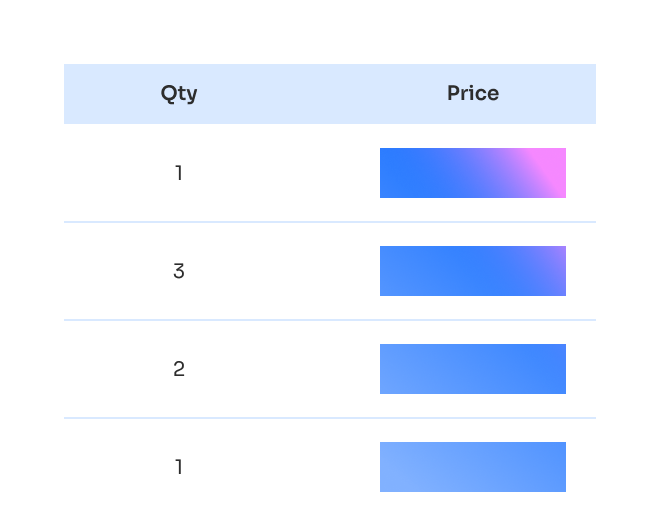Click the lightest blue price bar in the last row

pos(472,467)
